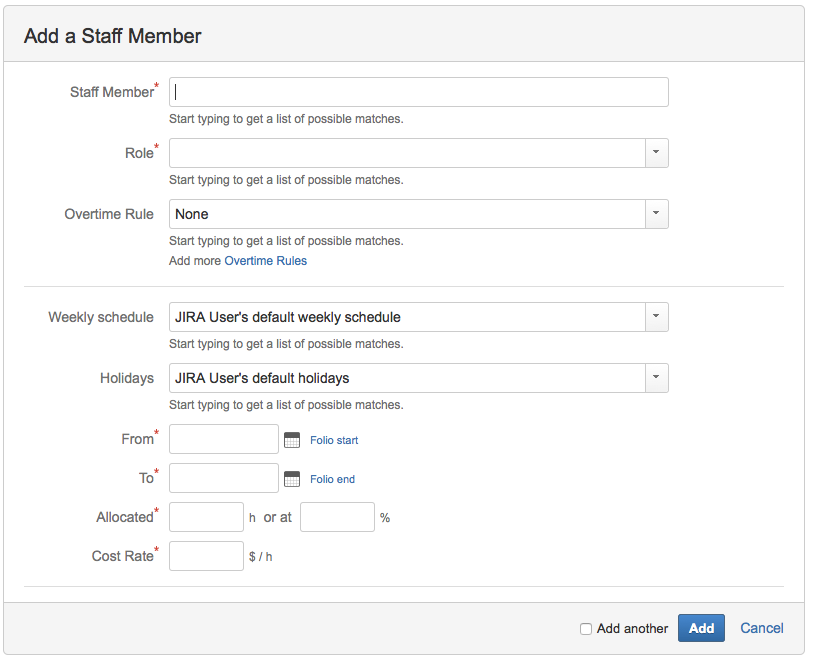Click Cancel to dismiss the dialog
The image size is (813, 660).
pyautogui.click(x=761, y=627)
